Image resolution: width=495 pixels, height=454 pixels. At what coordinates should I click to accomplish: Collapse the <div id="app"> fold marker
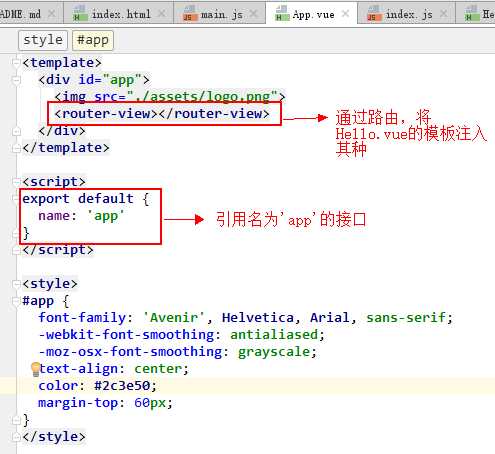16,80
